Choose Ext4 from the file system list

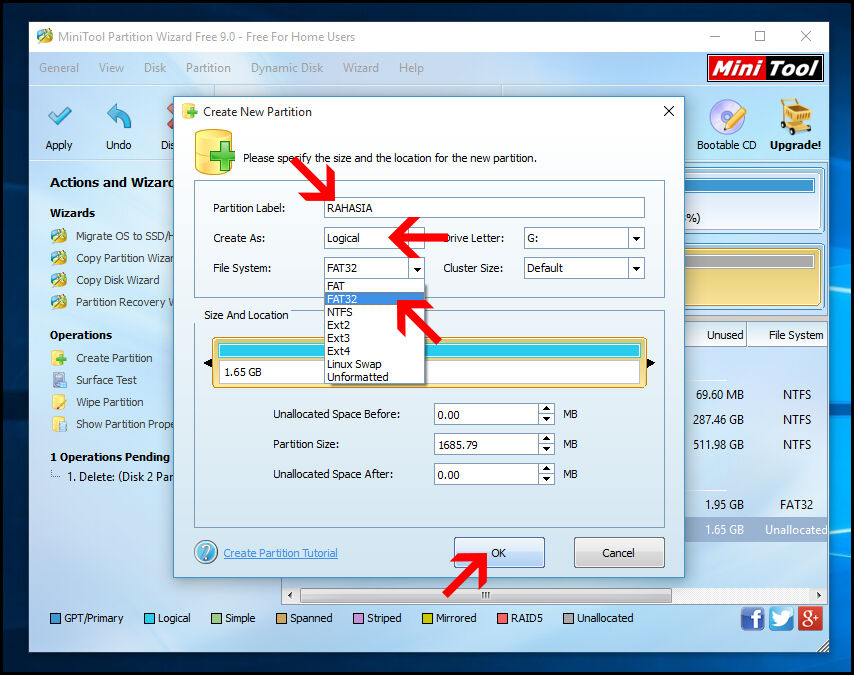tap(374, 351)
